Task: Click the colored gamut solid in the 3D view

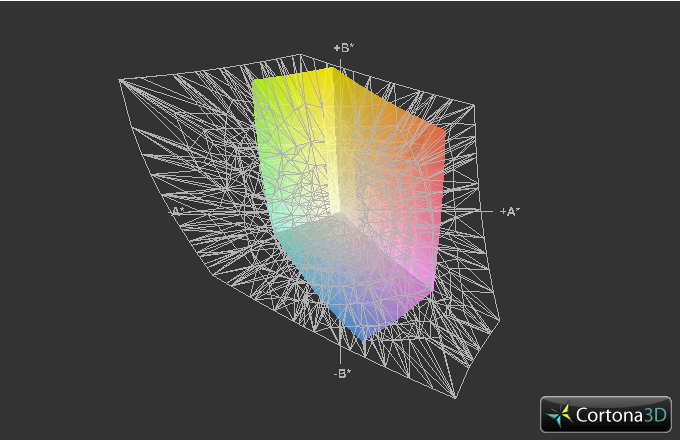Action: pyautogui.click(x=349, y=204)
